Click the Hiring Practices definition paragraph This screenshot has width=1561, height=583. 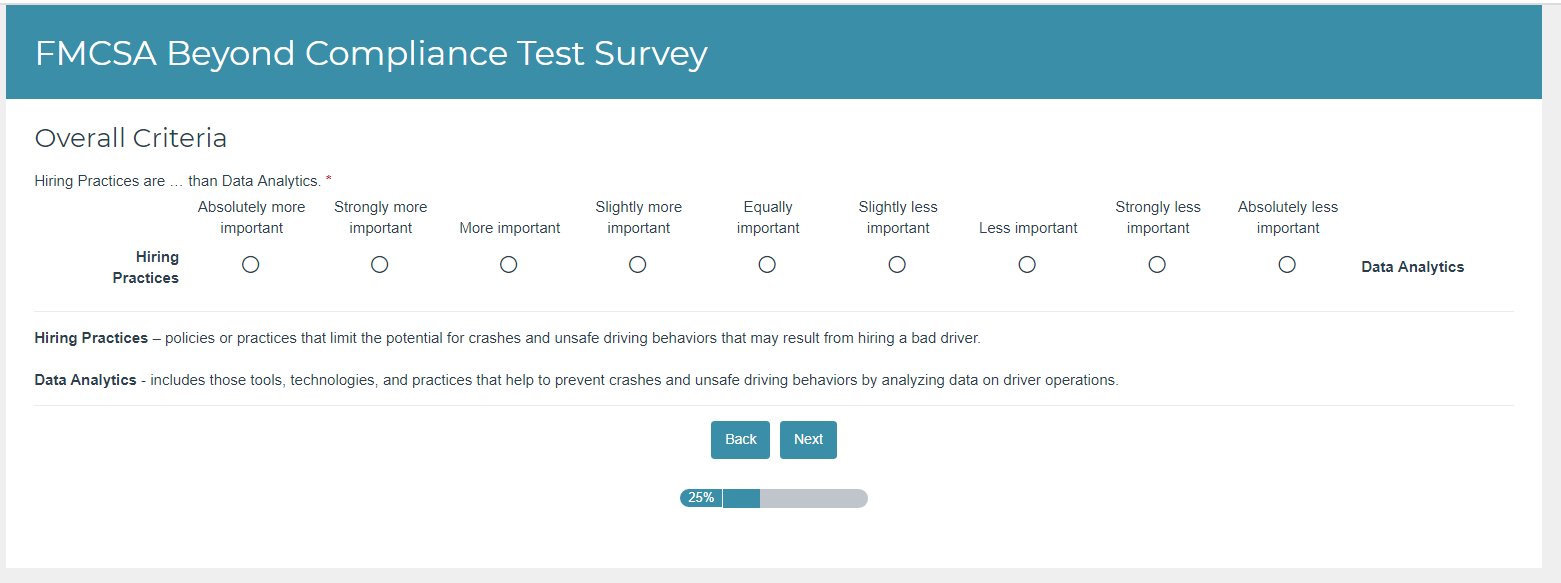507,338
